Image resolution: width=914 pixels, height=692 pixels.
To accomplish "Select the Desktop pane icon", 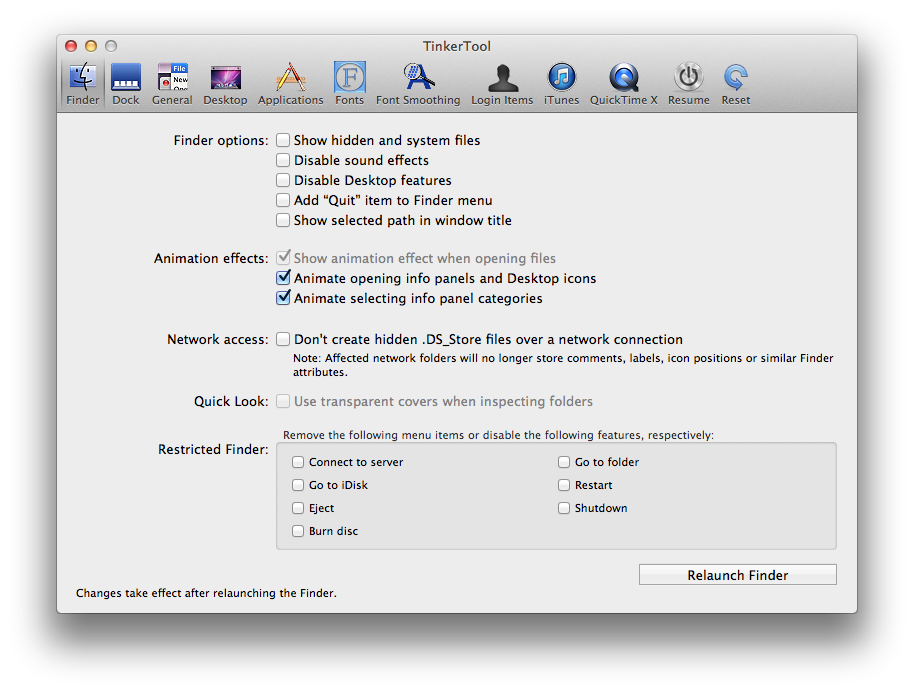I will point(225,84).
